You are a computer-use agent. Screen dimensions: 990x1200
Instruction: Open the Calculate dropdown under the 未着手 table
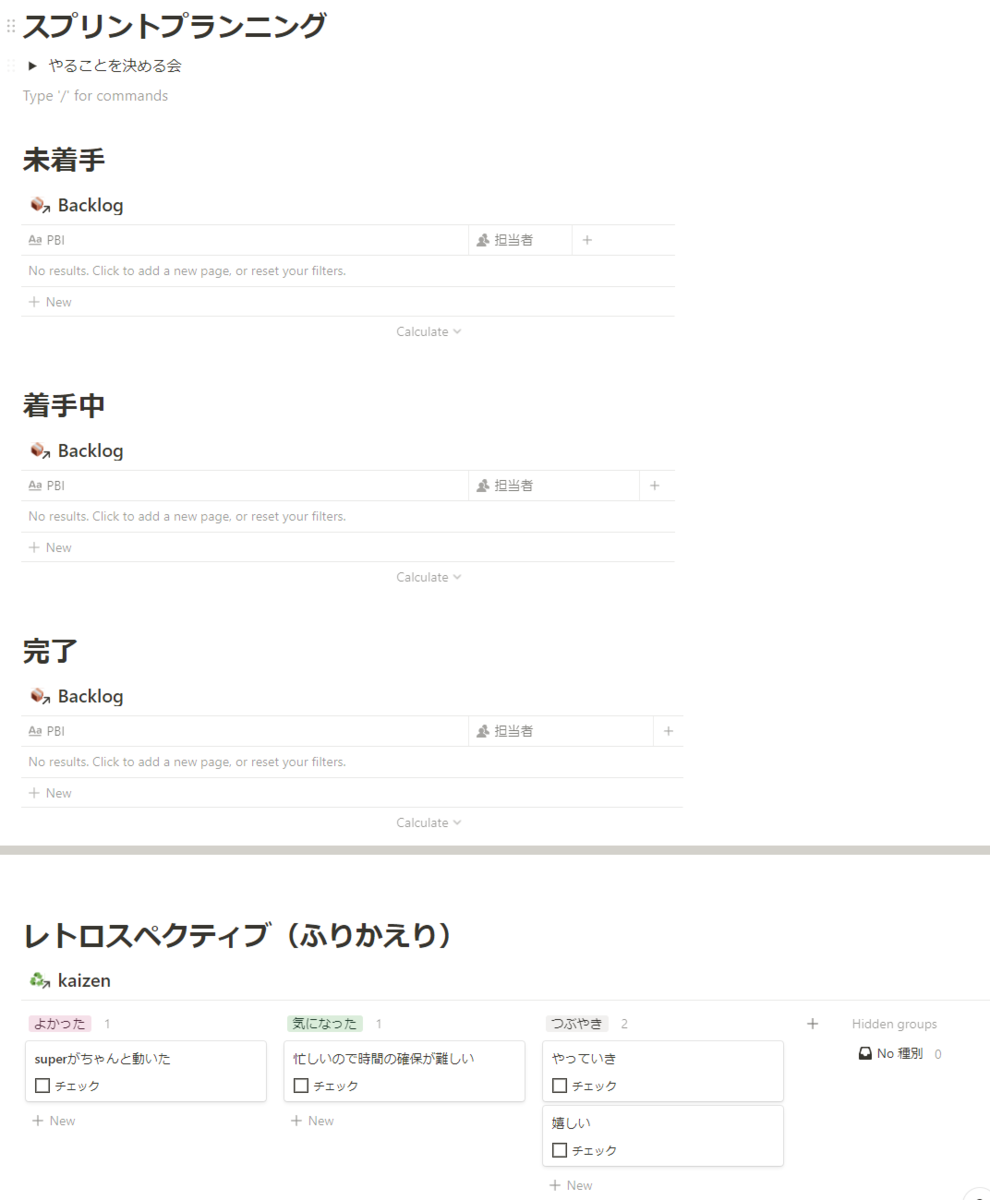point(429,331)
